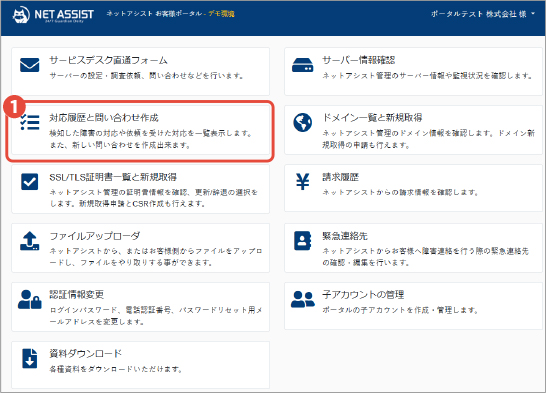Image resolution: width=546 pixels, height=393 pixels.
Task: Open 緊急連絡先 heading
Action: pyautogui.click(x=345, y=236)
